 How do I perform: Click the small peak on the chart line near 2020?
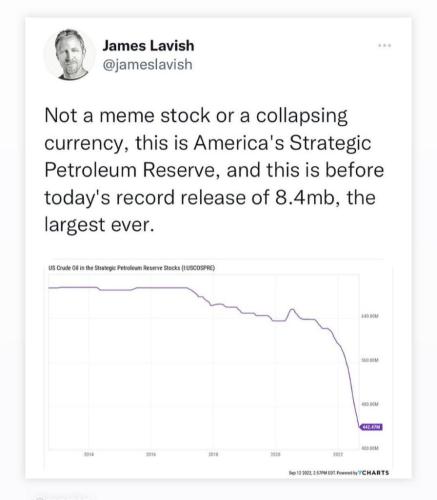click(292, 310)
